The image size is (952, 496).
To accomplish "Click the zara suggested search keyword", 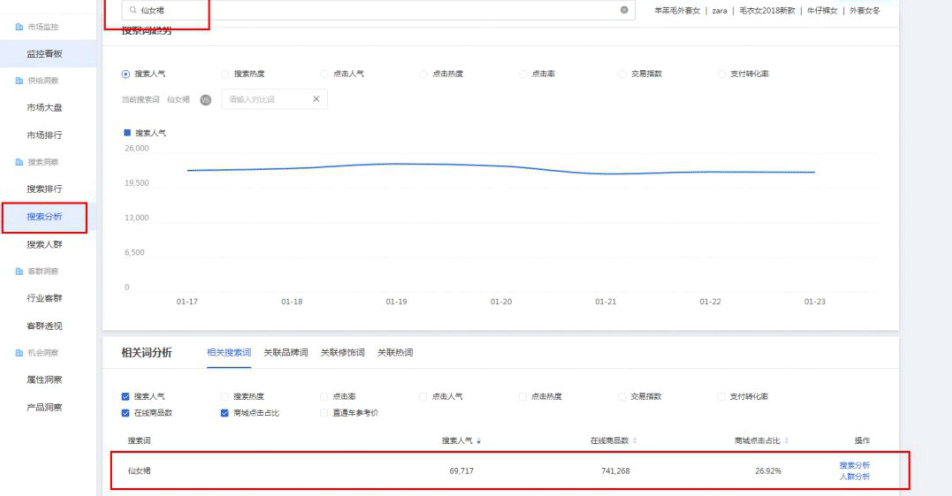I will (719, 10).
